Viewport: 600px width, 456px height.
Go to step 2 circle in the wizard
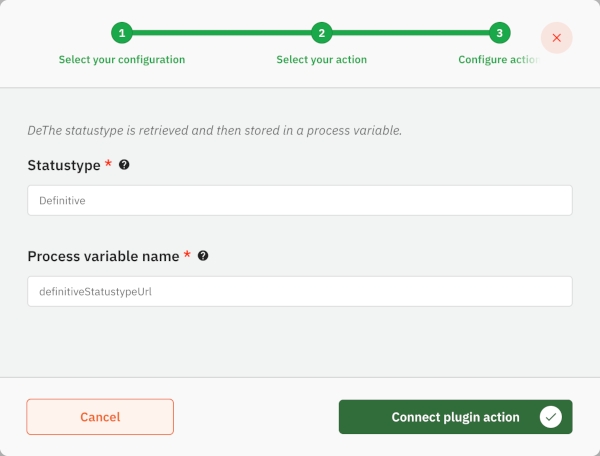(x=322, y=33)
